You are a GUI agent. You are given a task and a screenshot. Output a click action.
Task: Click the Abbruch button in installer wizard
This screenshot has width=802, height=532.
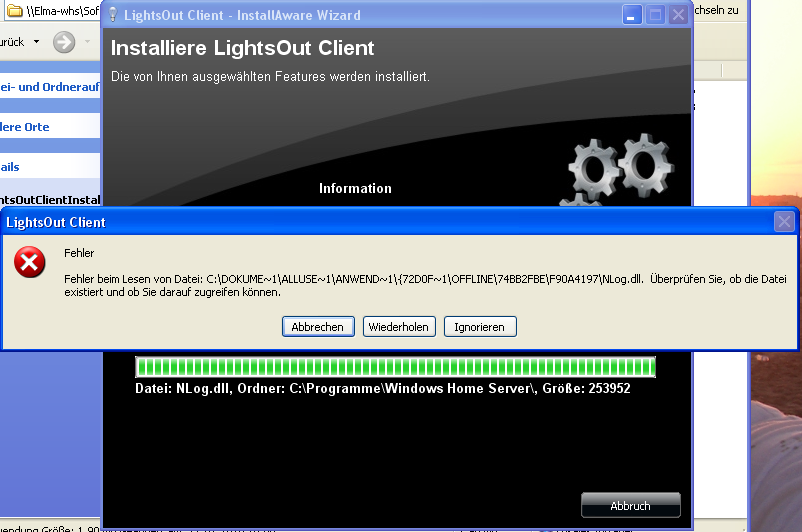pyautogui.click(x=631, y=505)
